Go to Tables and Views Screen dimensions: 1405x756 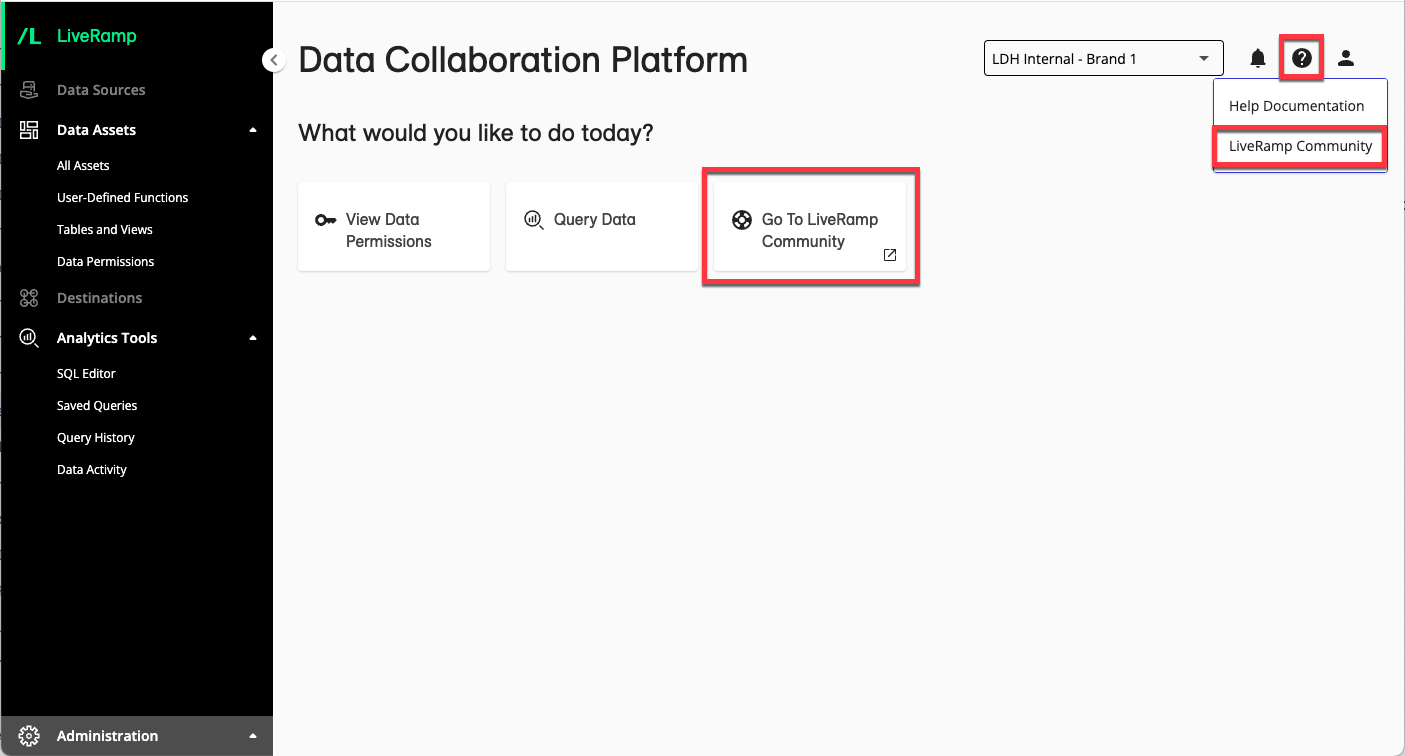click(105, 230)
